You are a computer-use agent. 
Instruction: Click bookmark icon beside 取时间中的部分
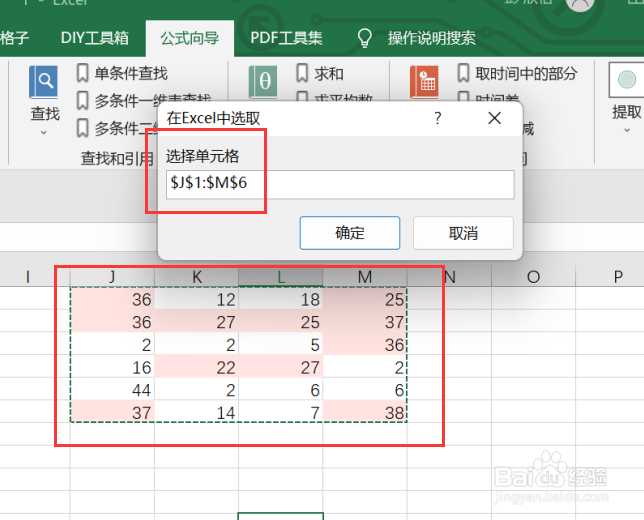[463, 73]
